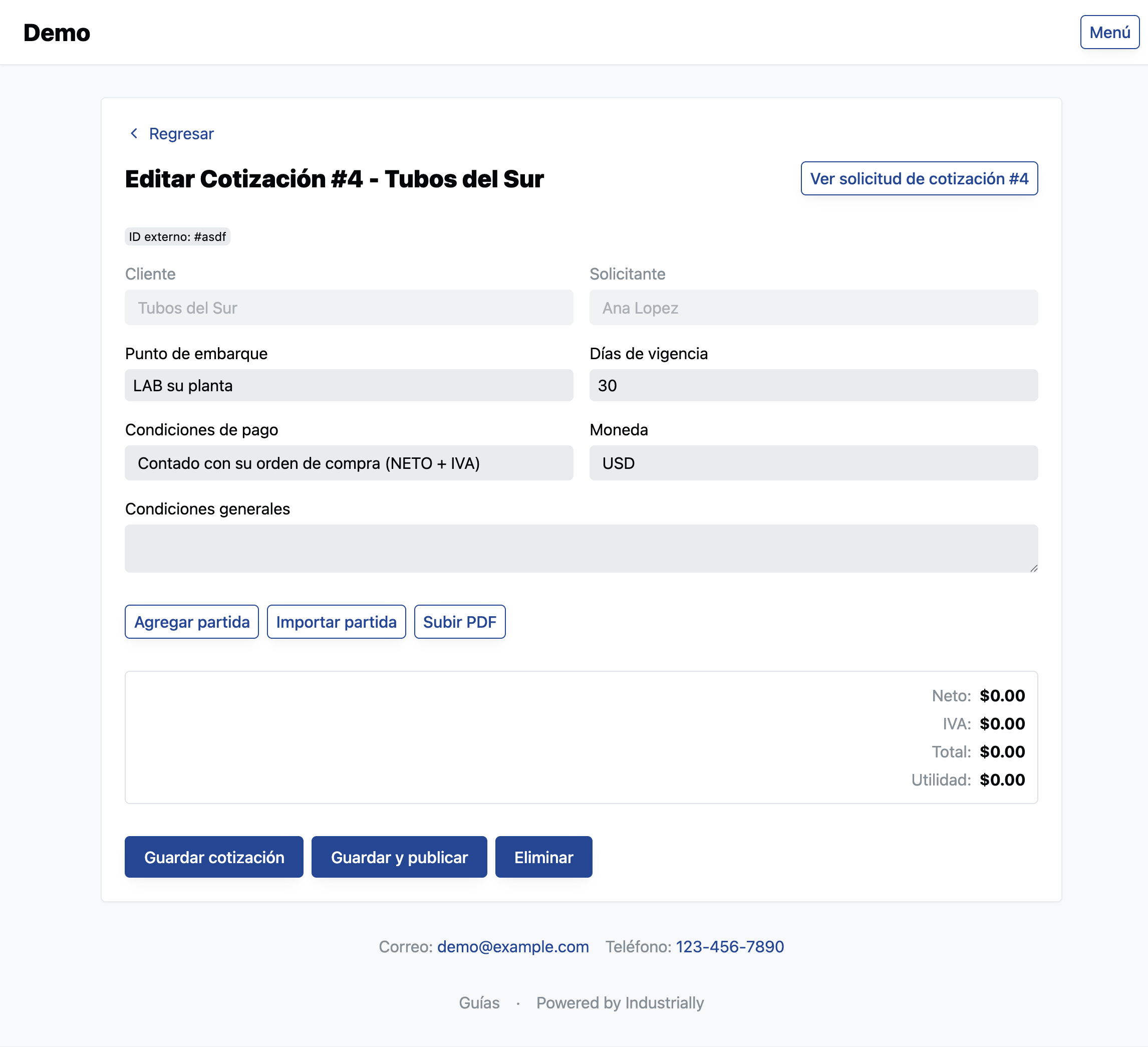Screen dimensions: 1148x1047
Task: Click the Powered by Industrially link
Action: (620, 1002)
